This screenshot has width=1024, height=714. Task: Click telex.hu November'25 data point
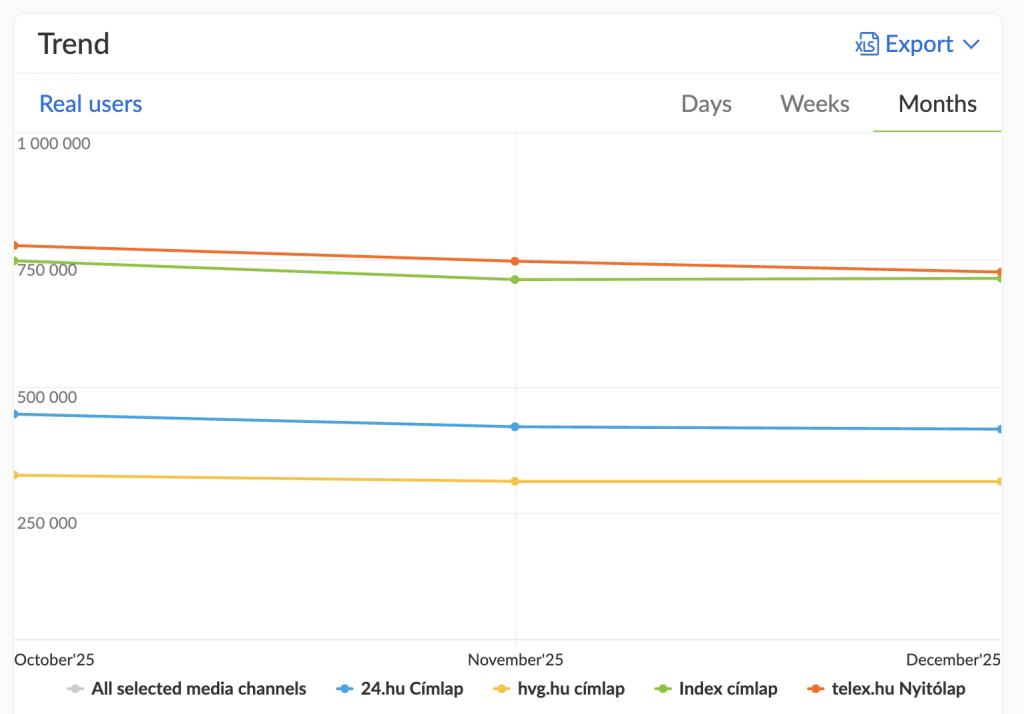tap(515, 261)
